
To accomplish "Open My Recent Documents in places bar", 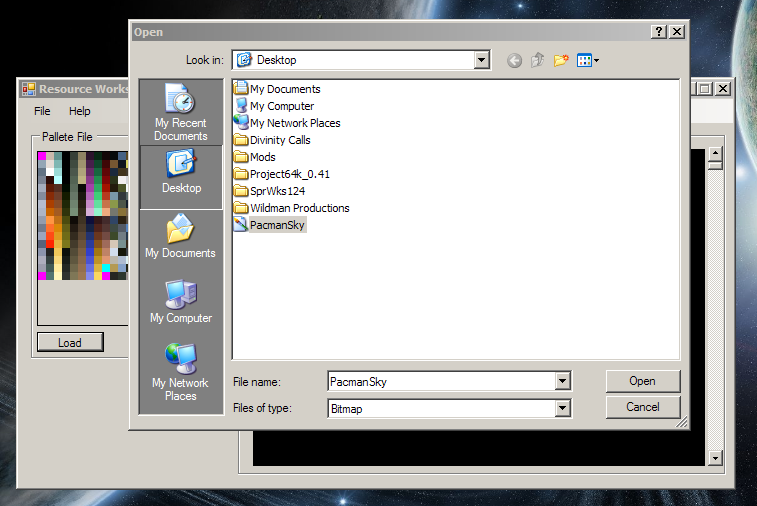I will (181, 112).
